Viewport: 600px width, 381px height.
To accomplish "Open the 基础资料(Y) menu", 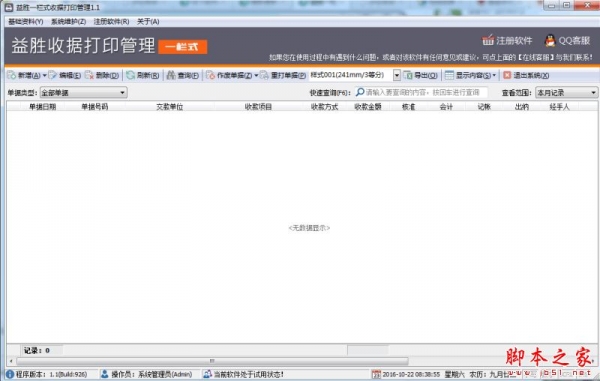I will point(26,21).
